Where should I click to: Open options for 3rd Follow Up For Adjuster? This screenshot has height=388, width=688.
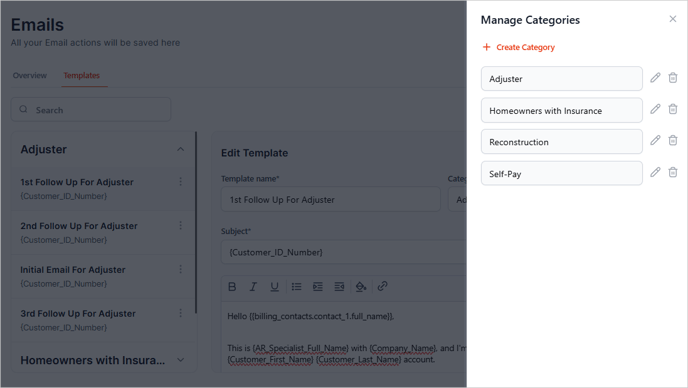[180, 313]
